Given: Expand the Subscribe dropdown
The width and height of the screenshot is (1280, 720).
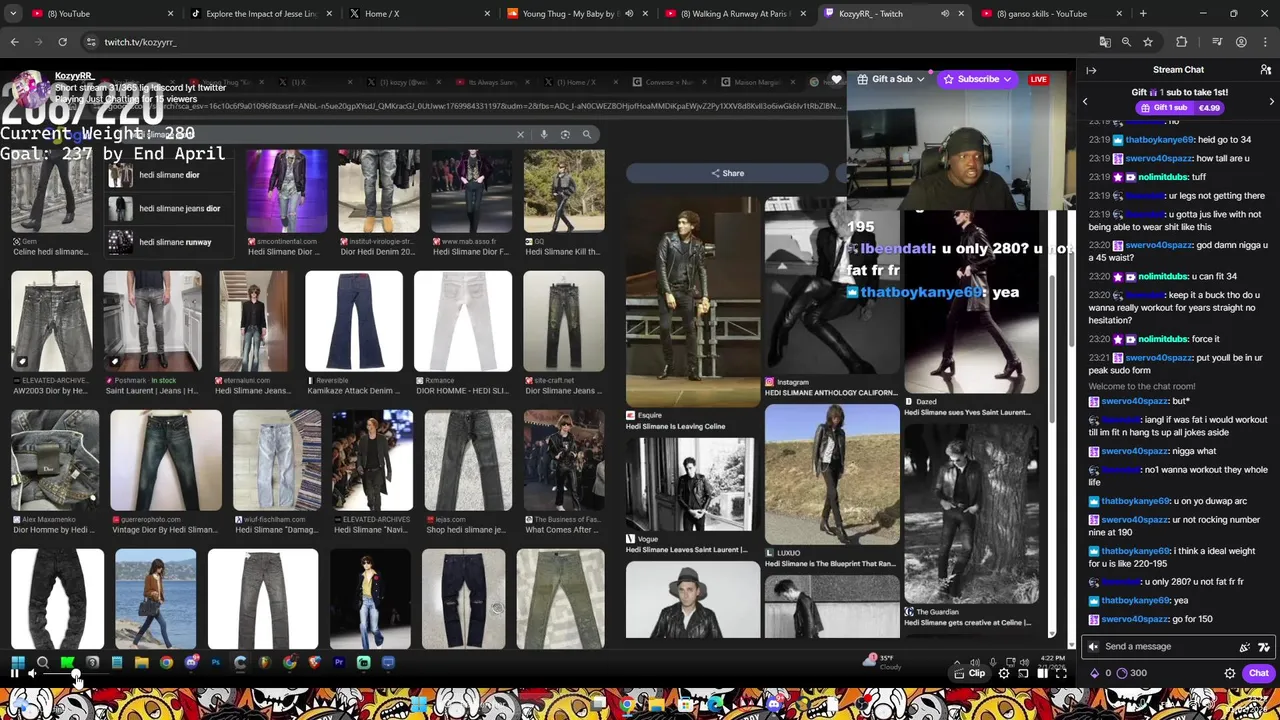Looking at the screenshot, I should point(977,79).
